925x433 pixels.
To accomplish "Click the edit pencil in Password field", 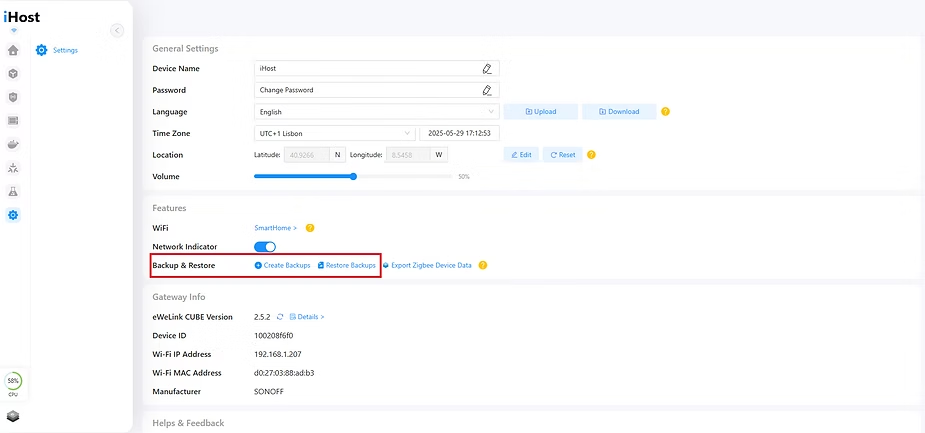I will click(487, 90).
